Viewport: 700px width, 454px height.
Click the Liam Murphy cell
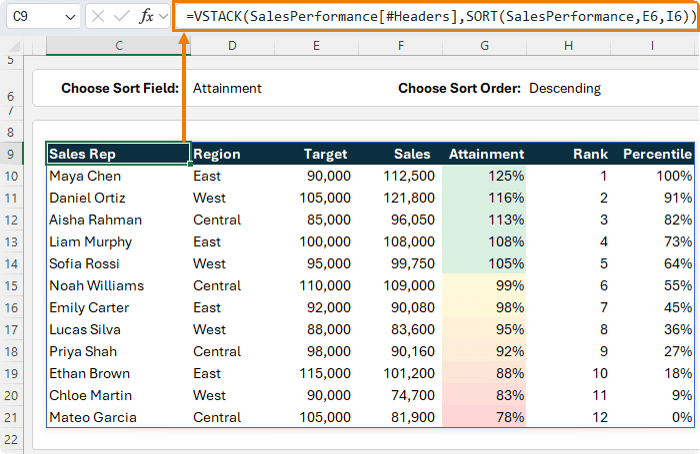pyautogui.click(x=118, y=242)
